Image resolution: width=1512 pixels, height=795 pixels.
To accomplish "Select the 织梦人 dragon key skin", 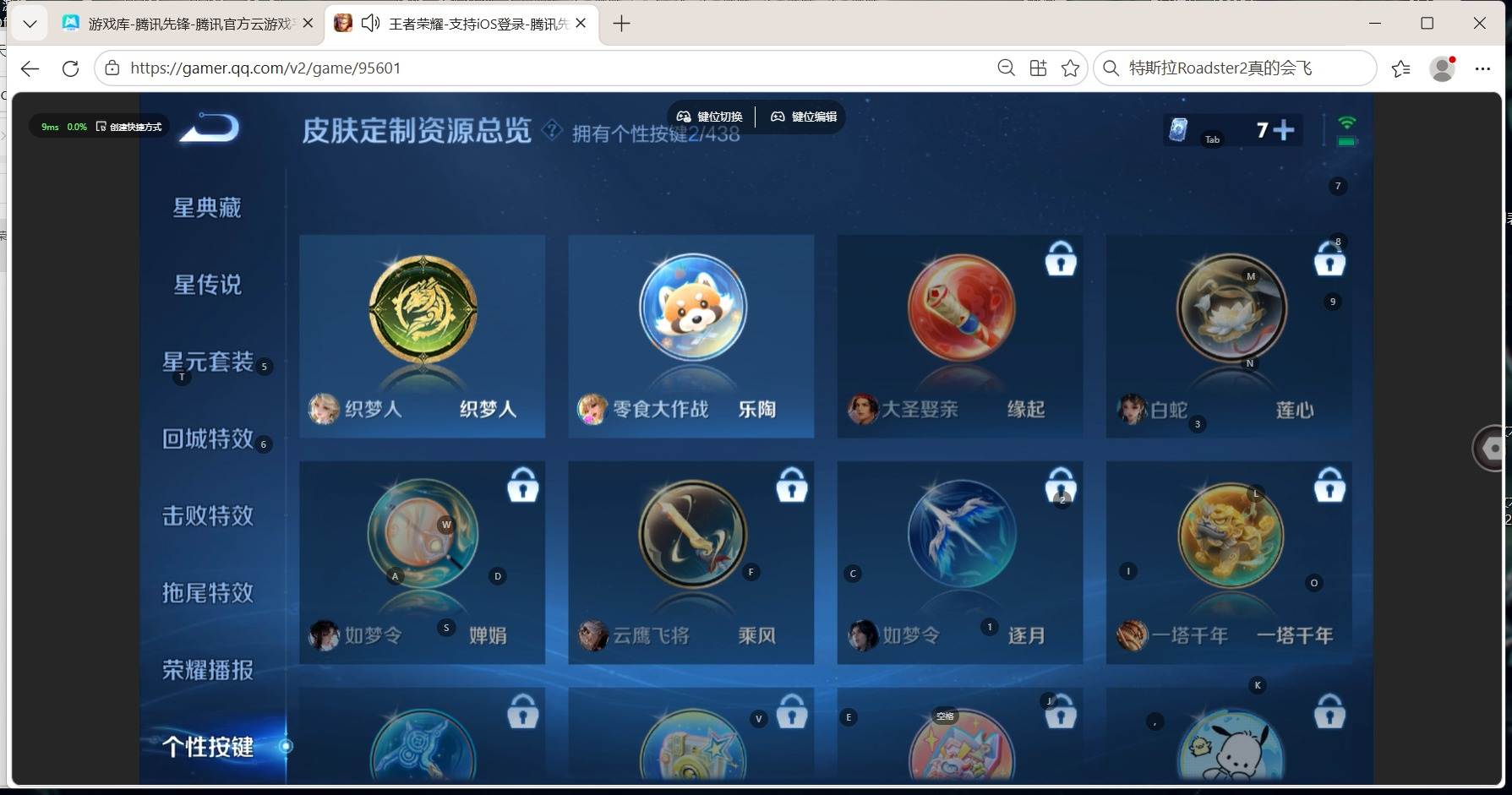I will tap(423, 311).
